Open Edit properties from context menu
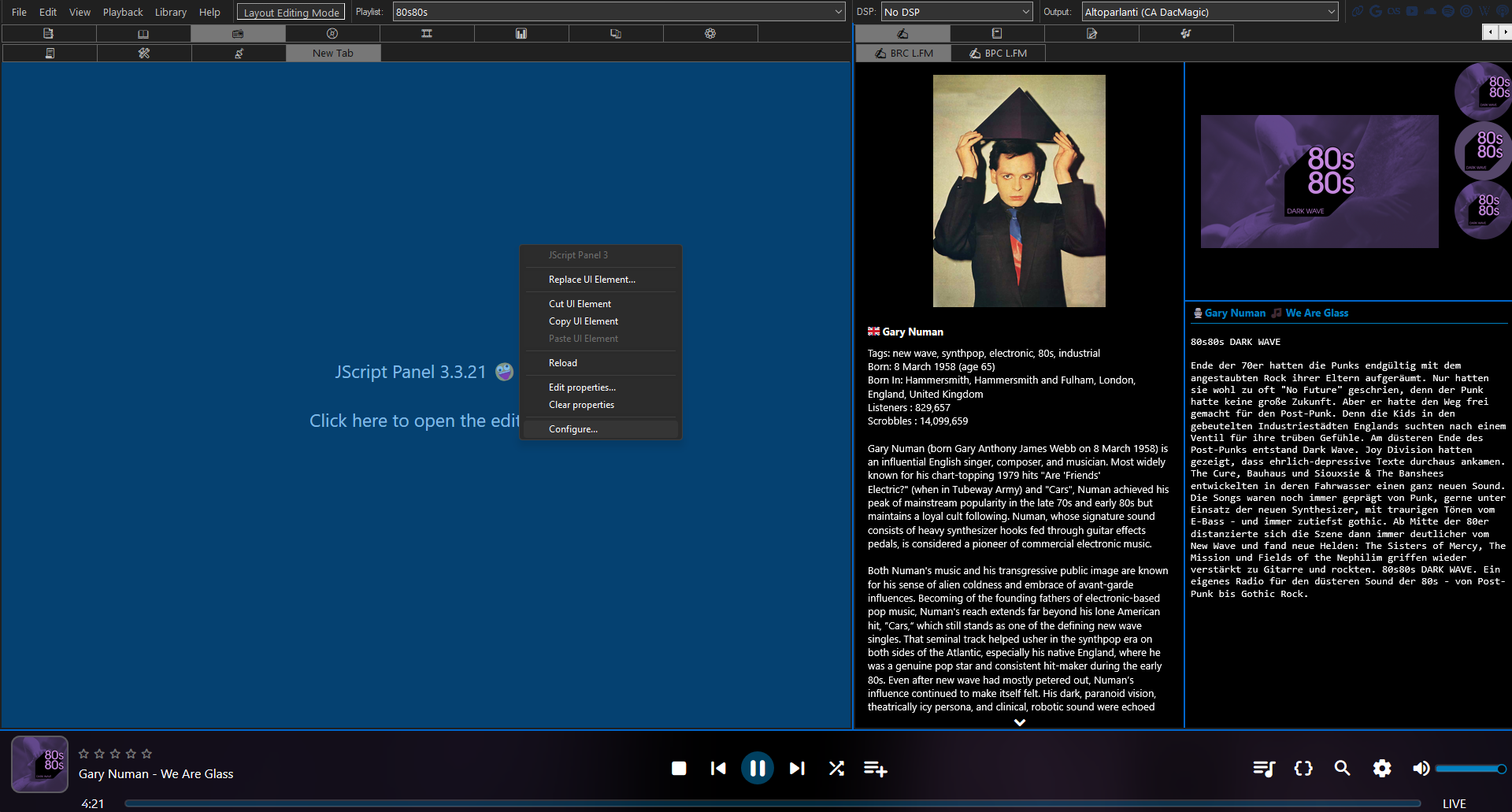The image size is (1512, 812). tap(601, 387)
